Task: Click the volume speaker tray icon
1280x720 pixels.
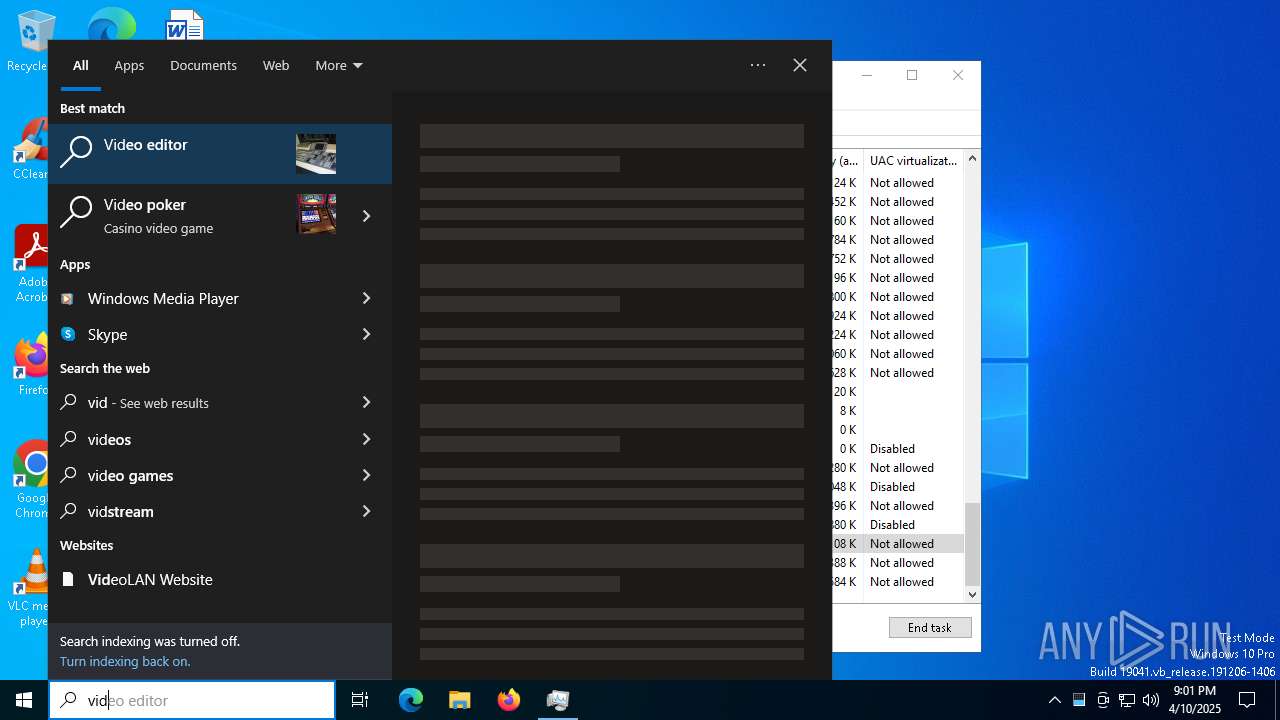Action: pyautogui.click(x=1151, y=700)
